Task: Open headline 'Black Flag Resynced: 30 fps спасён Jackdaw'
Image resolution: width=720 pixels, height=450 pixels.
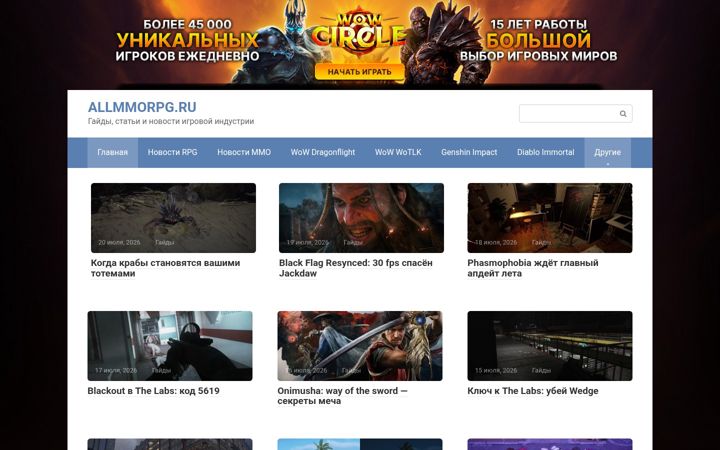Action: tap(355, 268)
